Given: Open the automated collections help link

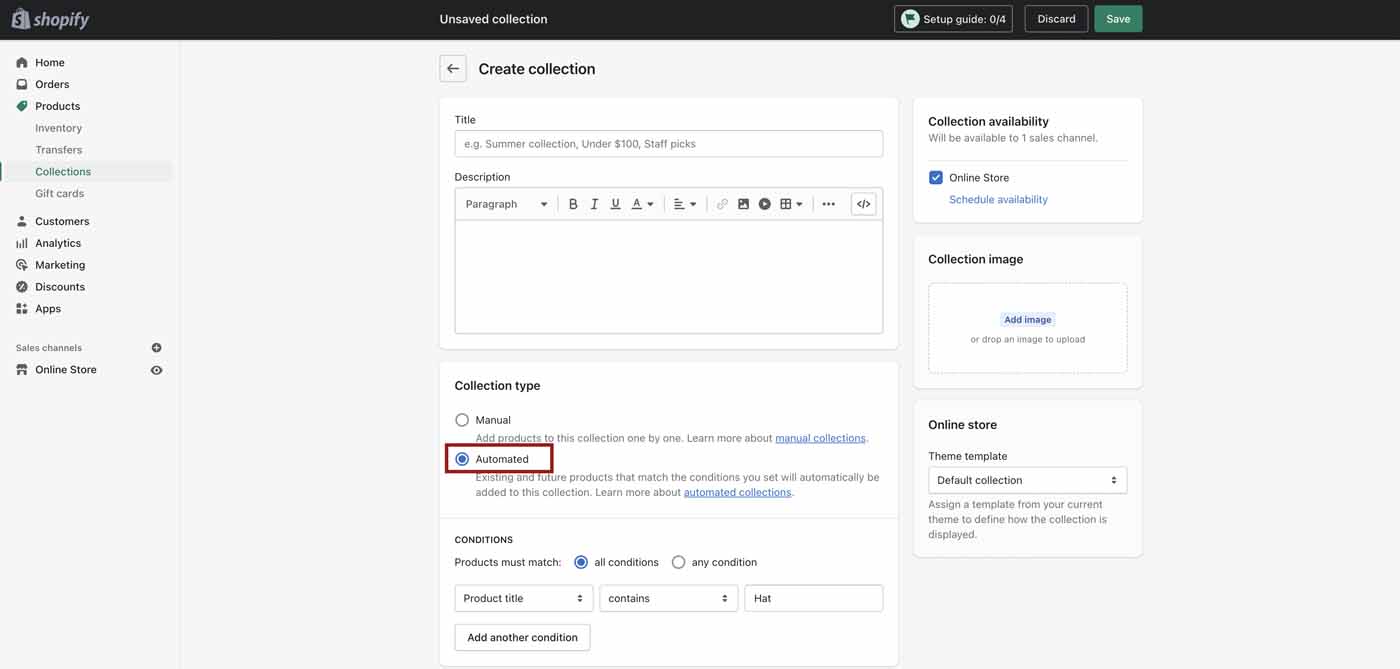Looking at the screenshot, I should click(x=737, y=492).
